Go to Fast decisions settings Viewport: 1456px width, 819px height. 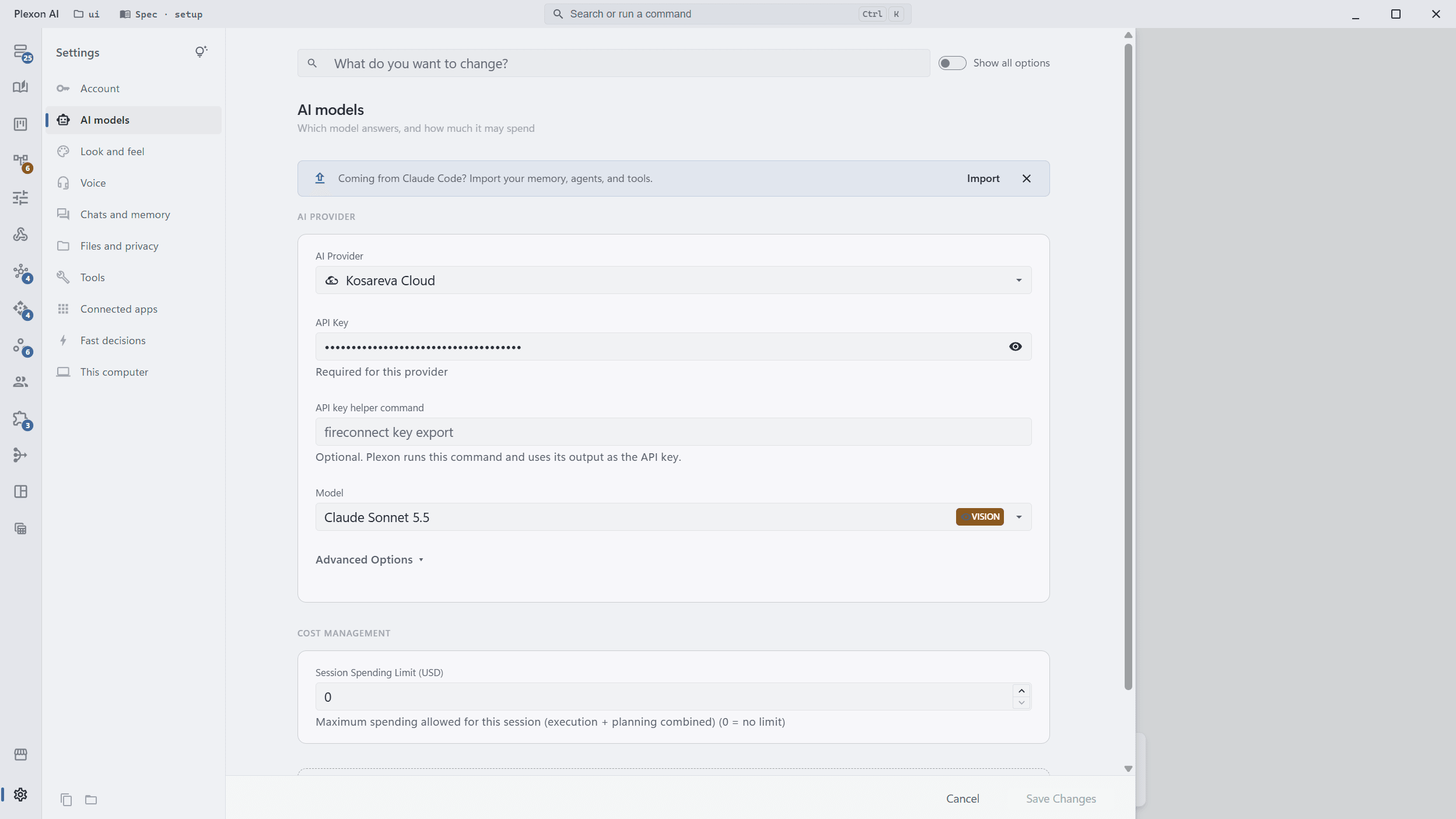click(x=134, y=341)
